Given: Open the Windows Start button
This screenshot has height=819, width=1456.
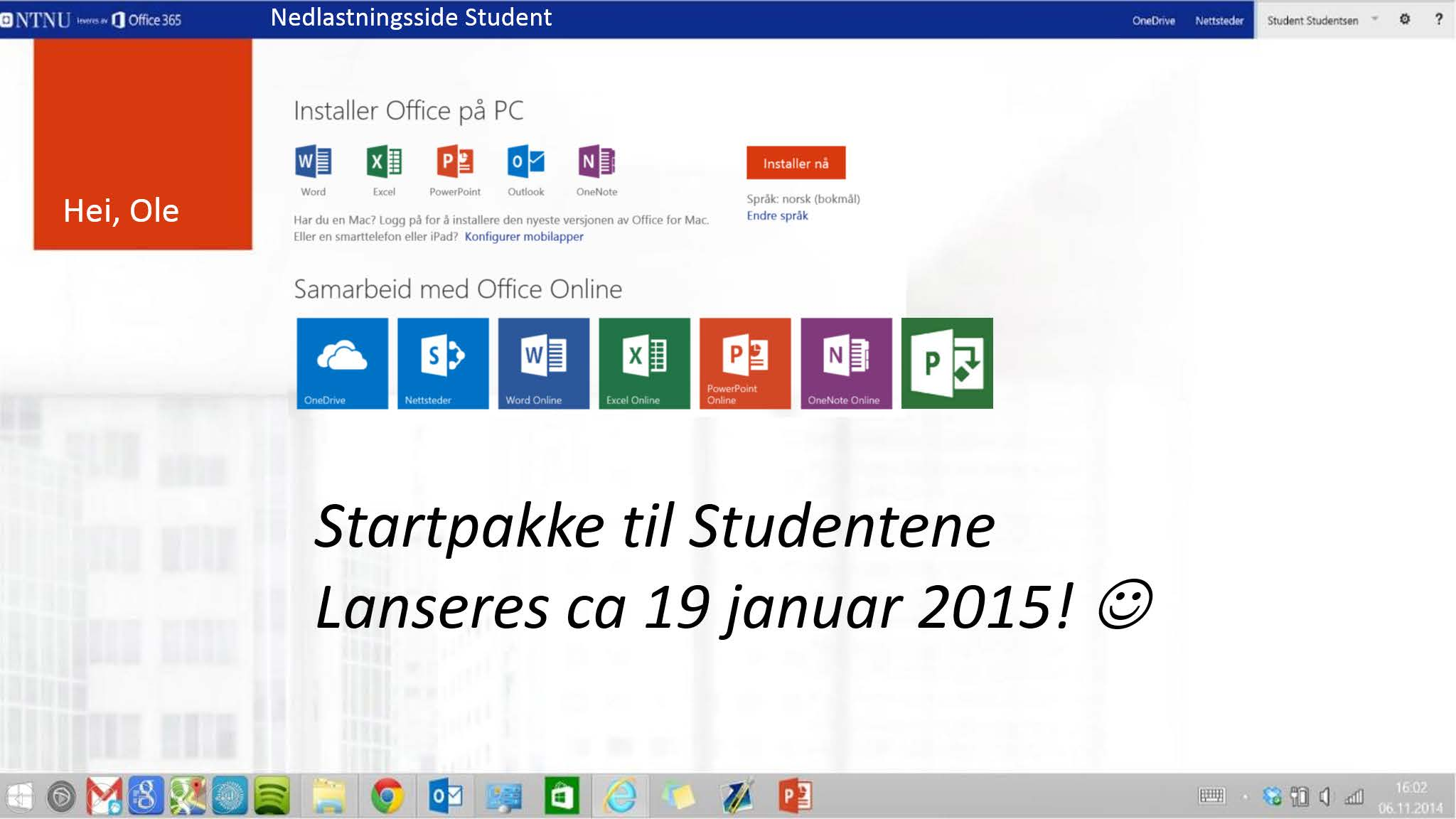Looking at the screenshot, I should (19, 796).
